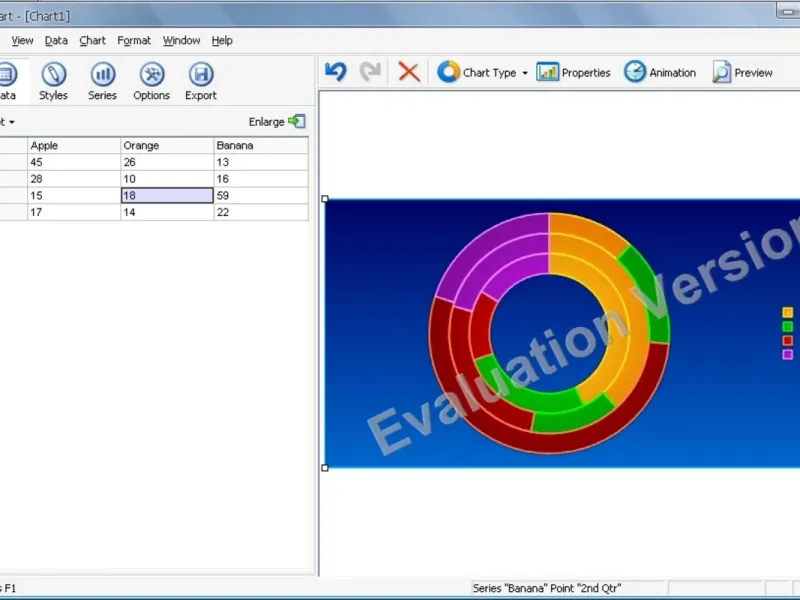Select cell with value 45

(x=74, y=162)
